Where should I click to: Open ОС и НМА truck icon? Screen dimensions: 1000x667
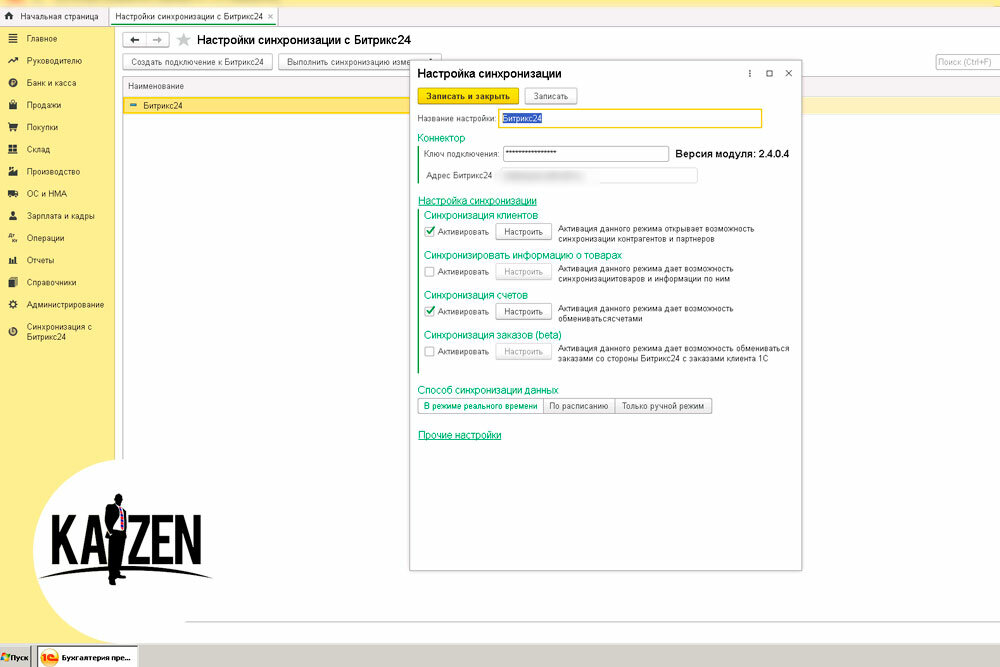(x=13, y=194)
